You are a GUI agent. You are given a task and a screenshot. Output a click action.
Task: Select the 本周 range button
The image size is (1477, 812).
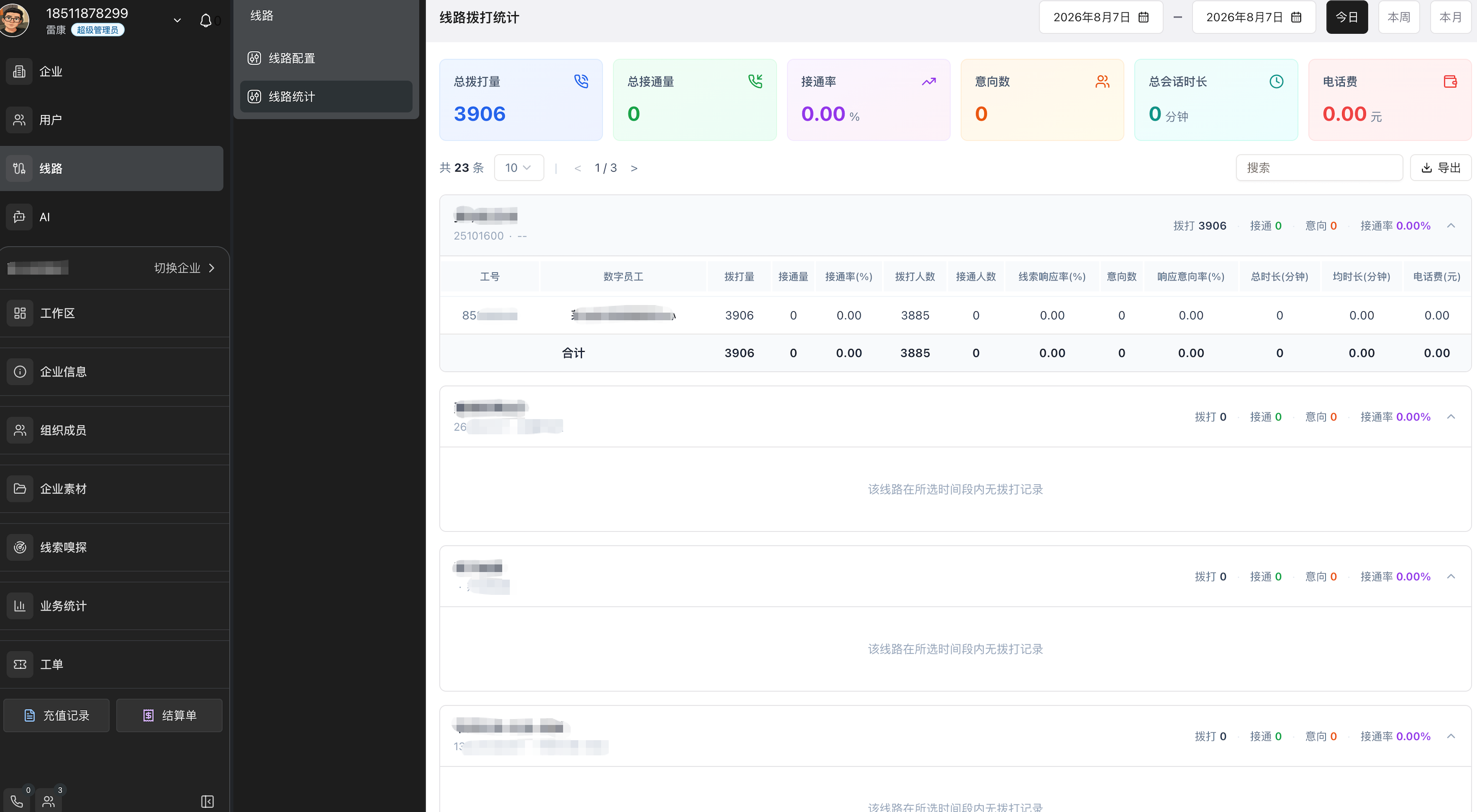click(1398, 17)
